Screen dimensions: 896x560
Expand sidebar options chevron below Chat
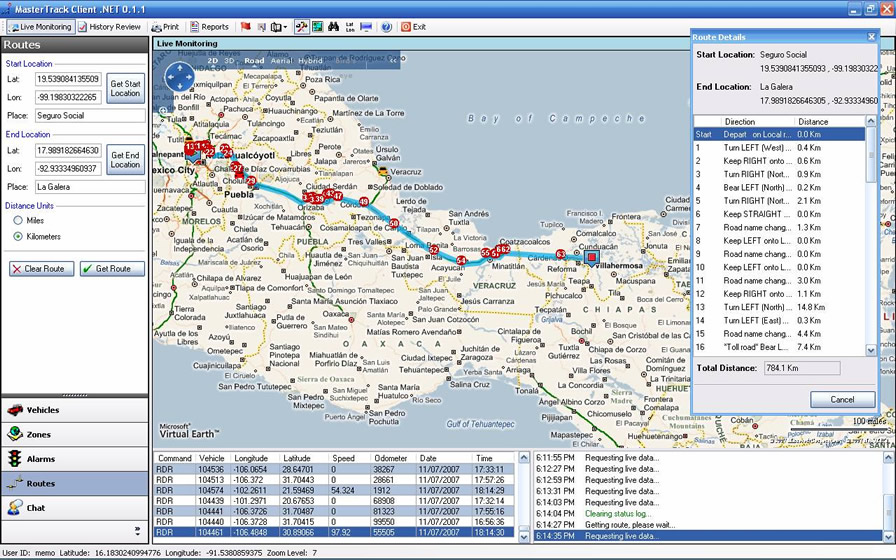coord(137,531)
